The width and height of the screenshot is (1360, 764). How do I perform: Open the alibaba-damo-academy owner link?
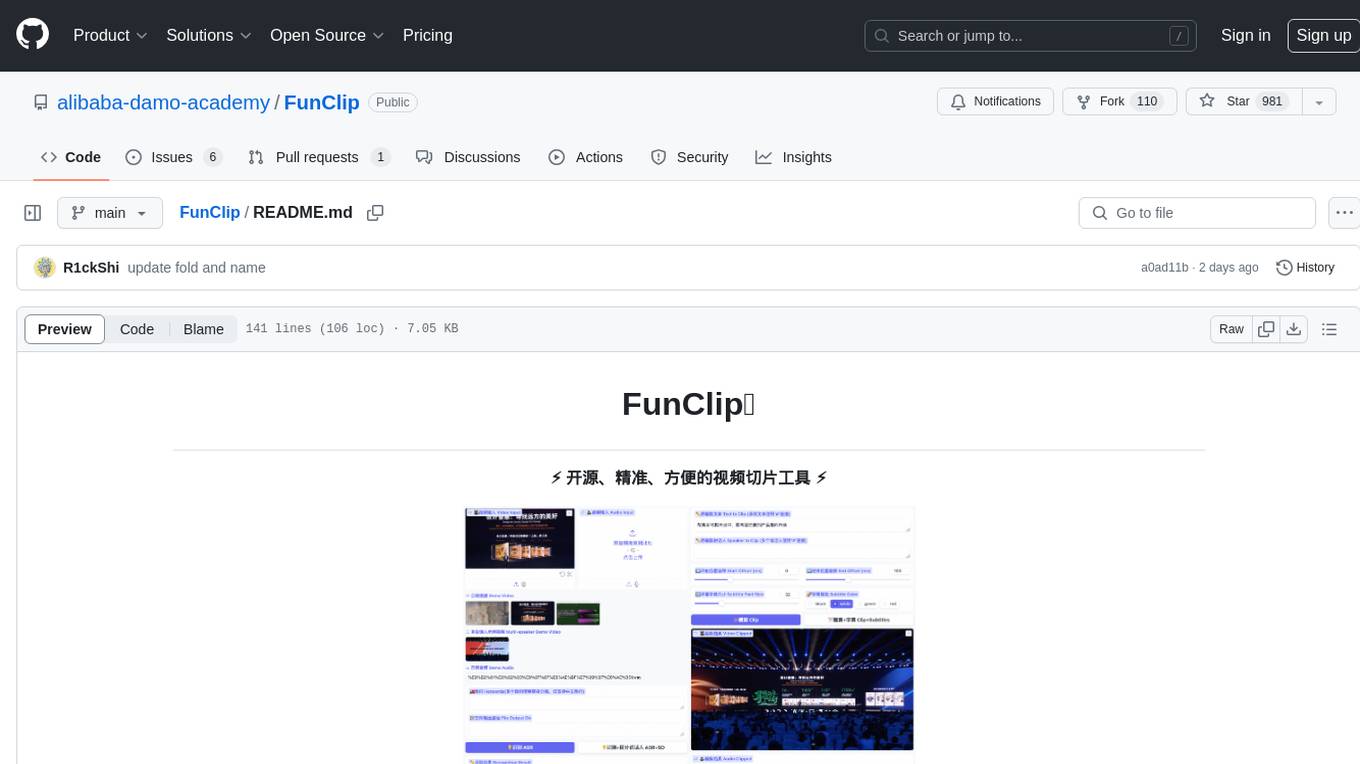[163, 102]
